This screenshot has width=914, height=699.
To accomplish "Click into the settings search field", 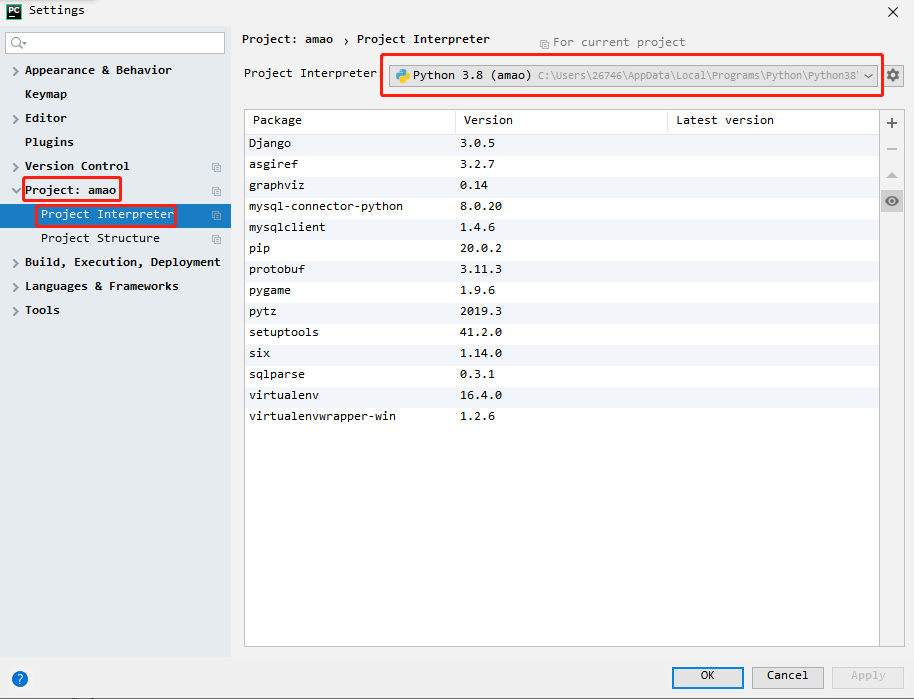I will [115, 43].
